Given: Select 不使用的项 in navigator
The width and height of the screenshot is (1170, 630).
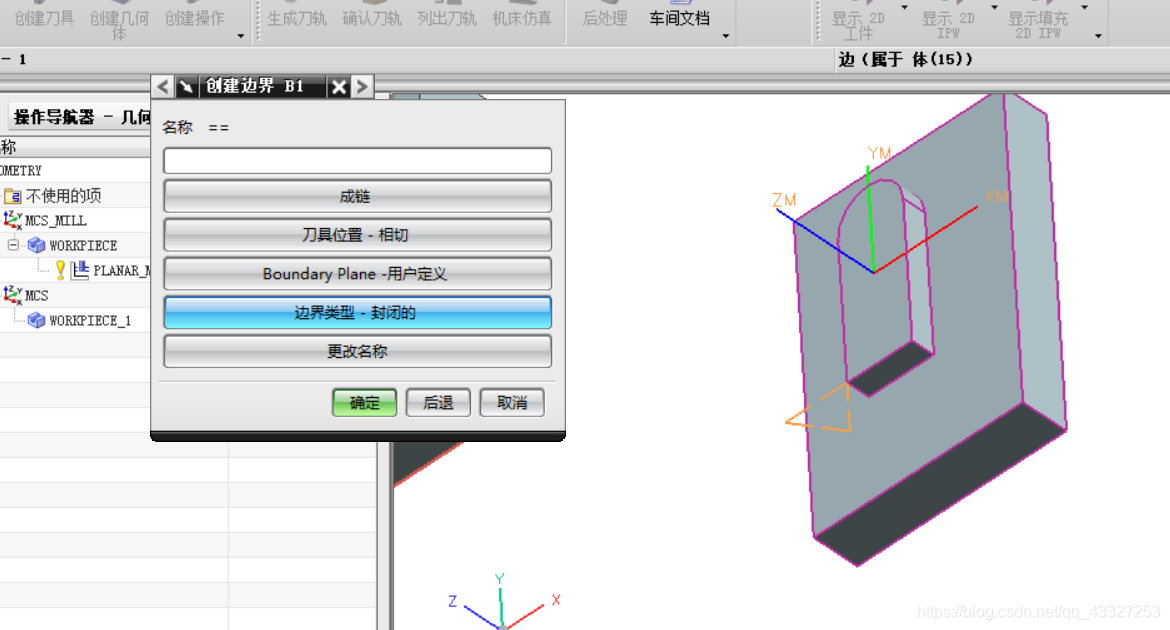Looking at the screenshot, I should click(x=63, y=196).
